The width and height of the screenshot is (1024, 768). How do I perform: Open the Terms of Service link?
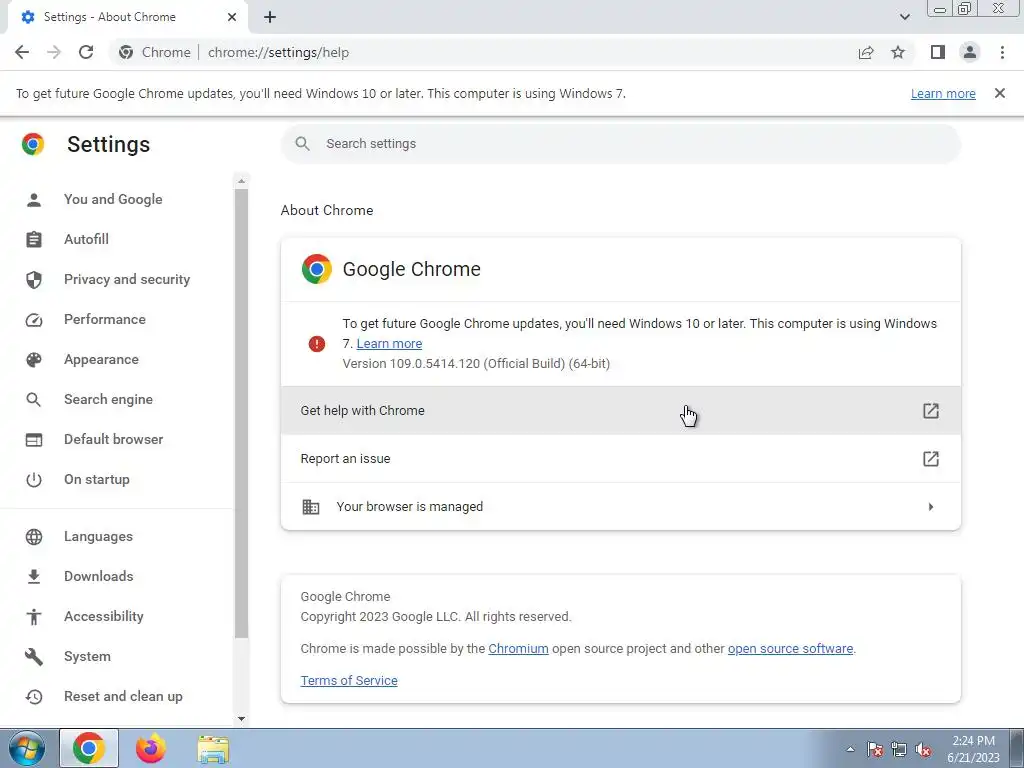349,680
